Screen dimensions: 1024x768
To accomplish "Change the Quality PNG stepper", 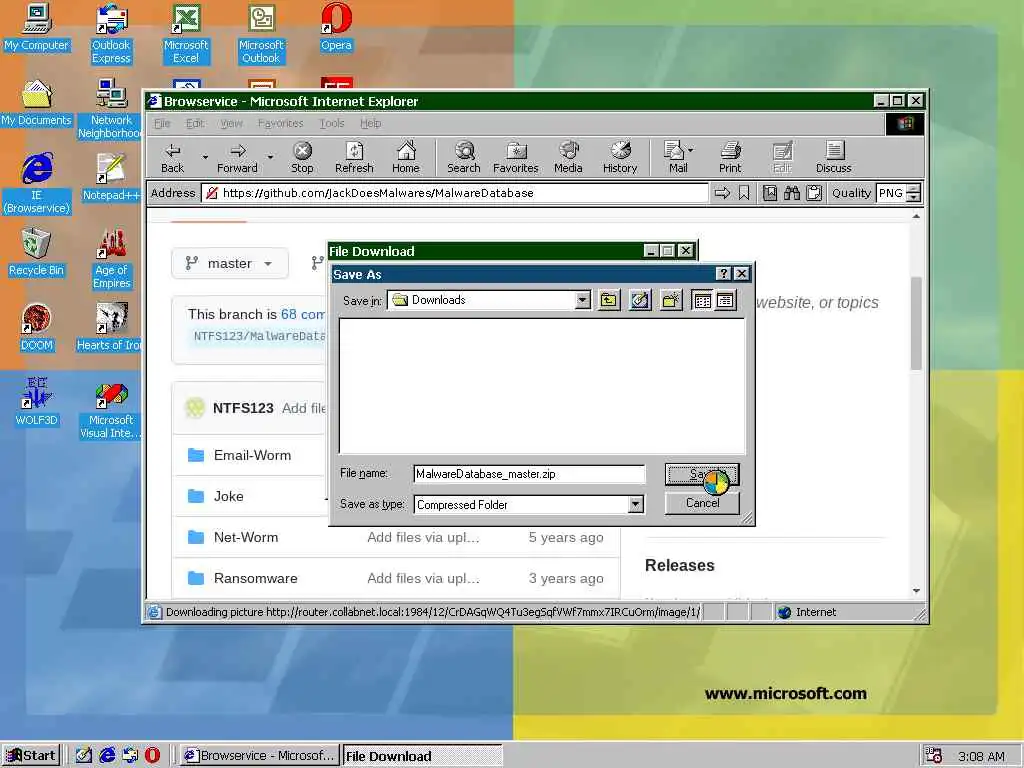I will click(x=914, y=193).
